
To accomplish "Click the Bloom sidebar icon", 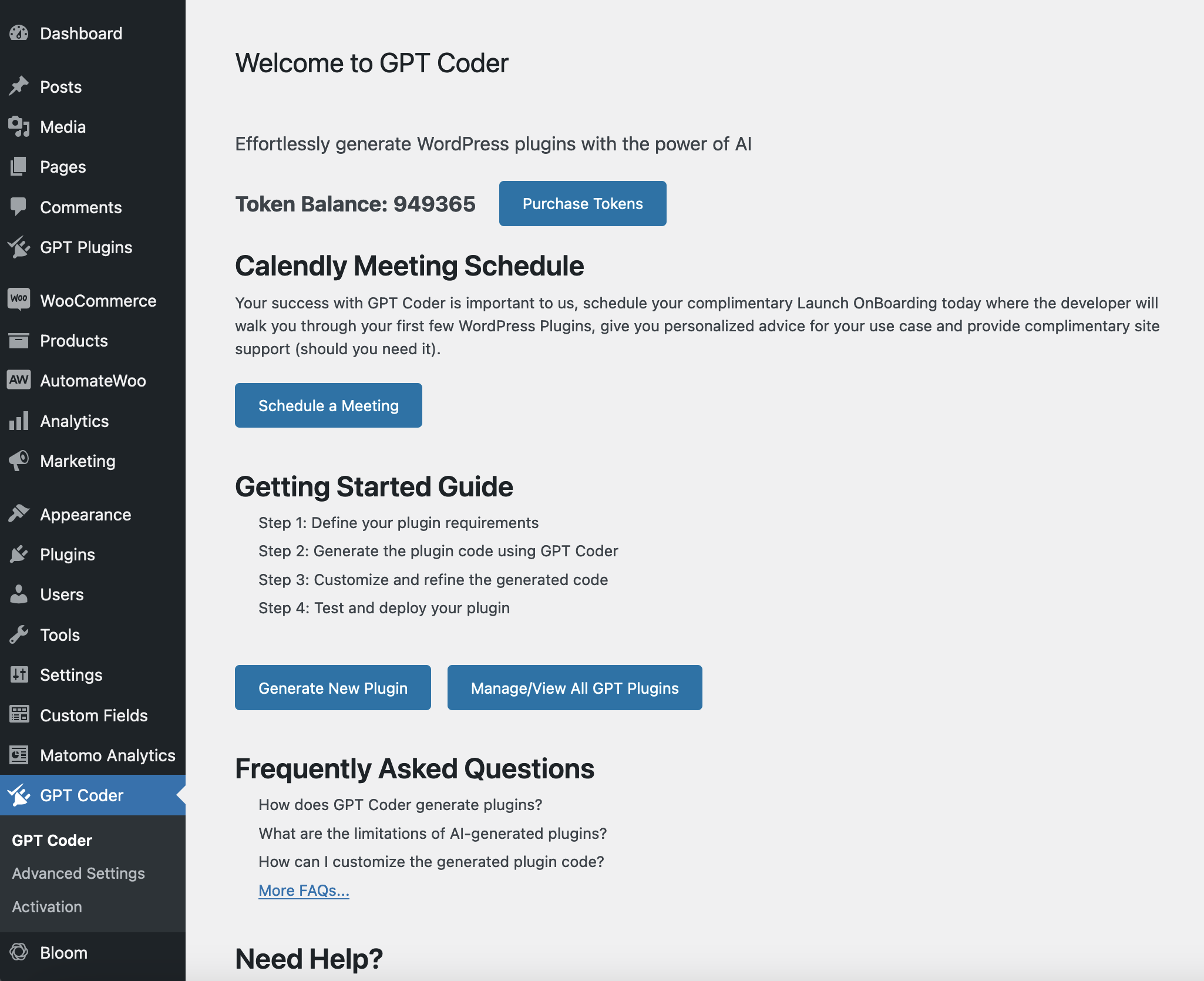I will pos(19,952).
